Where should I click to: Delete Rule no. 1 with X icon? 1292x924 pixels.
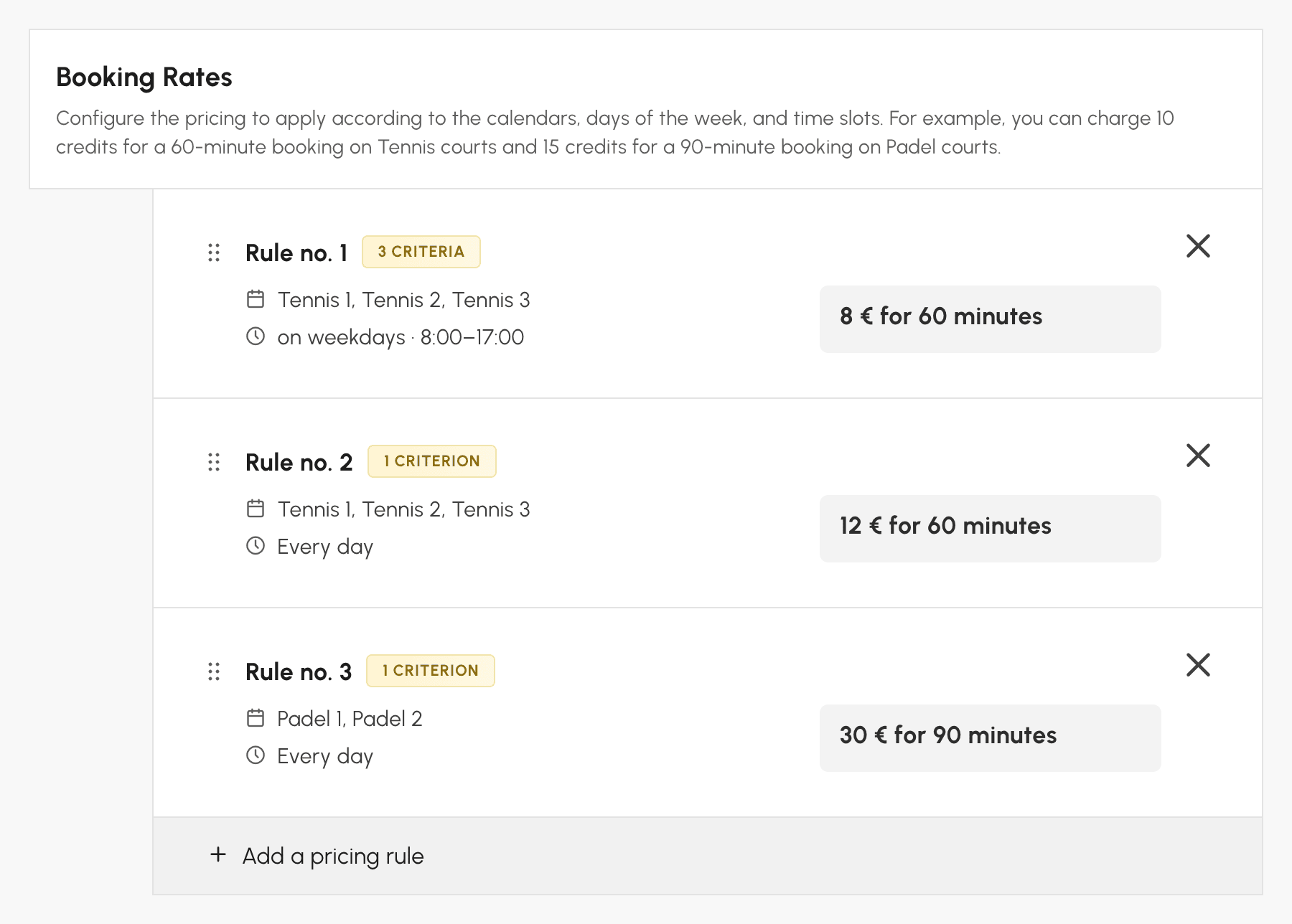point(1198,246)
